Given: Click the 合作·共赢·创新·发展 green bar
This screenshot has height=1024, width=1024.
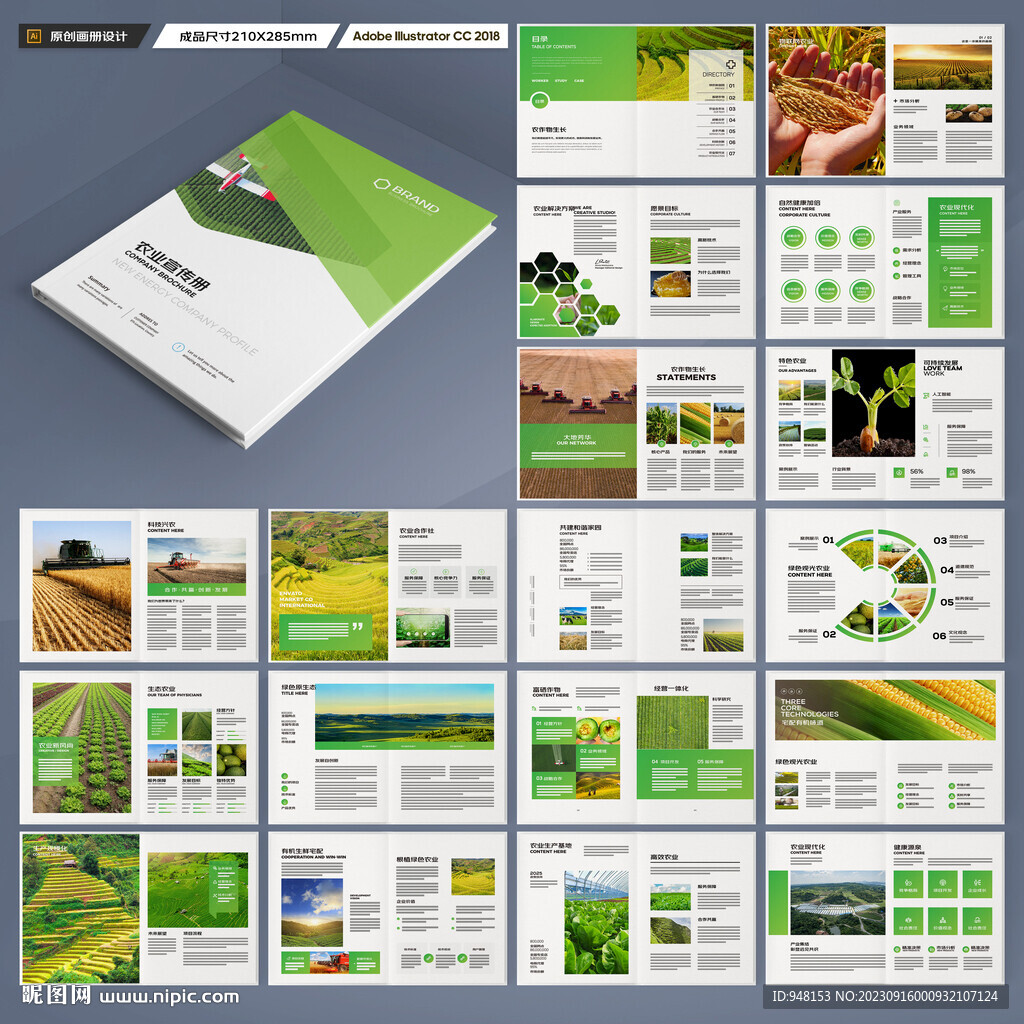Looking at the screenshot, I should pyautogui.click(x=197, y=590).
